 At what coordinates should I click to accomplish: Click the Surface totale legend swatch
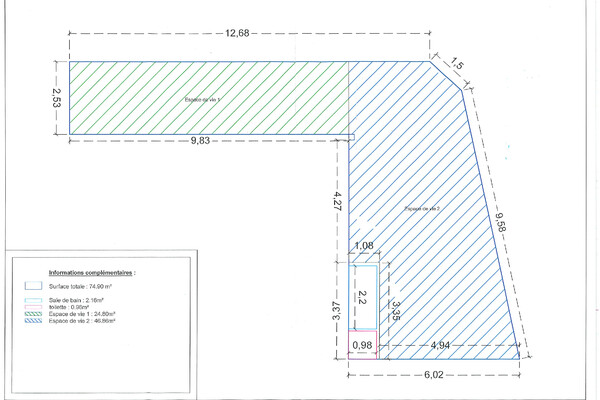click(34, 285)
